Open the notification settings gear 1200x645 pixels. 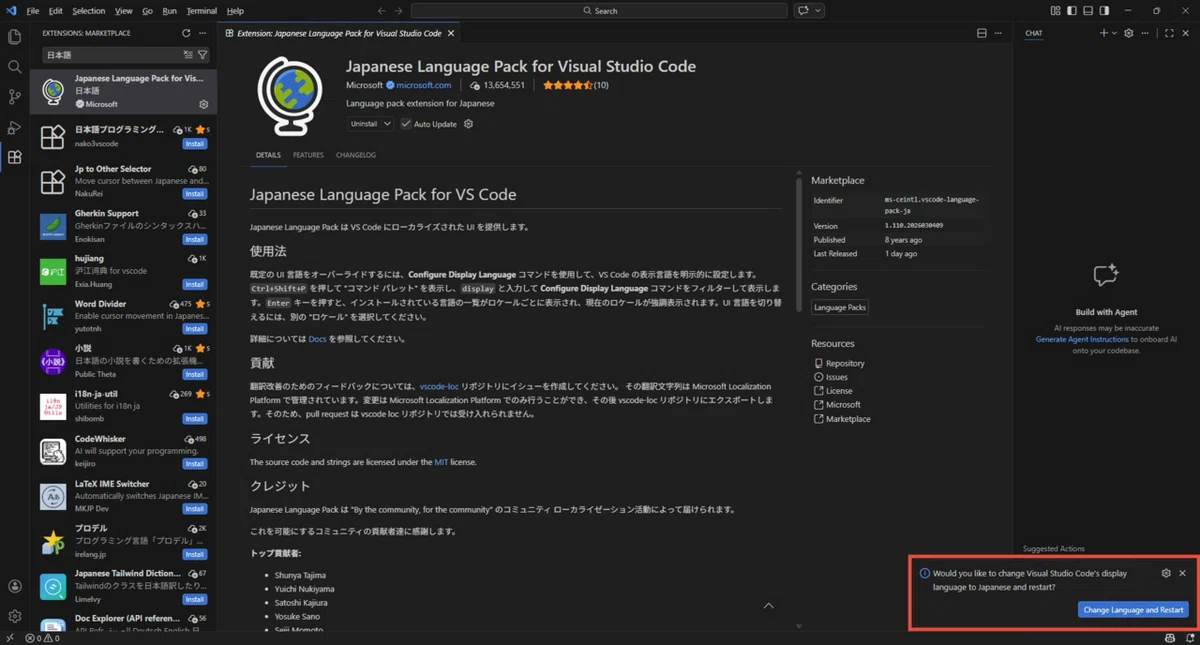coord(1166,573)
